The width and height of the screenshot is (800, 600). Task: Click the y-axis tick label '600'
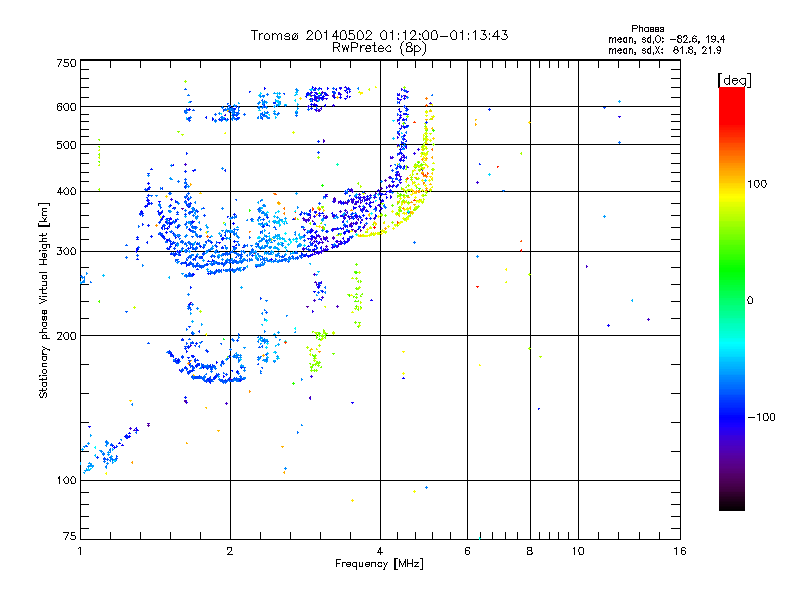tap(66, 107)
